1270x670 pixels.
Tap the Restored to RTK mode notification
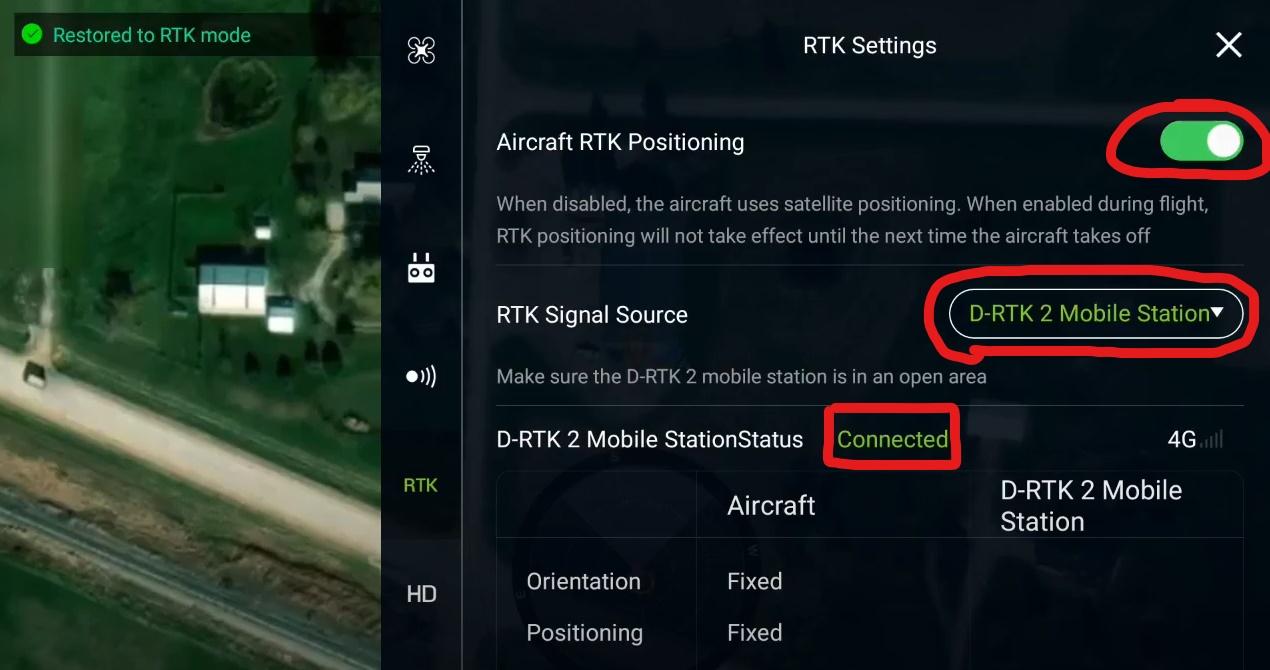[136, 35]
